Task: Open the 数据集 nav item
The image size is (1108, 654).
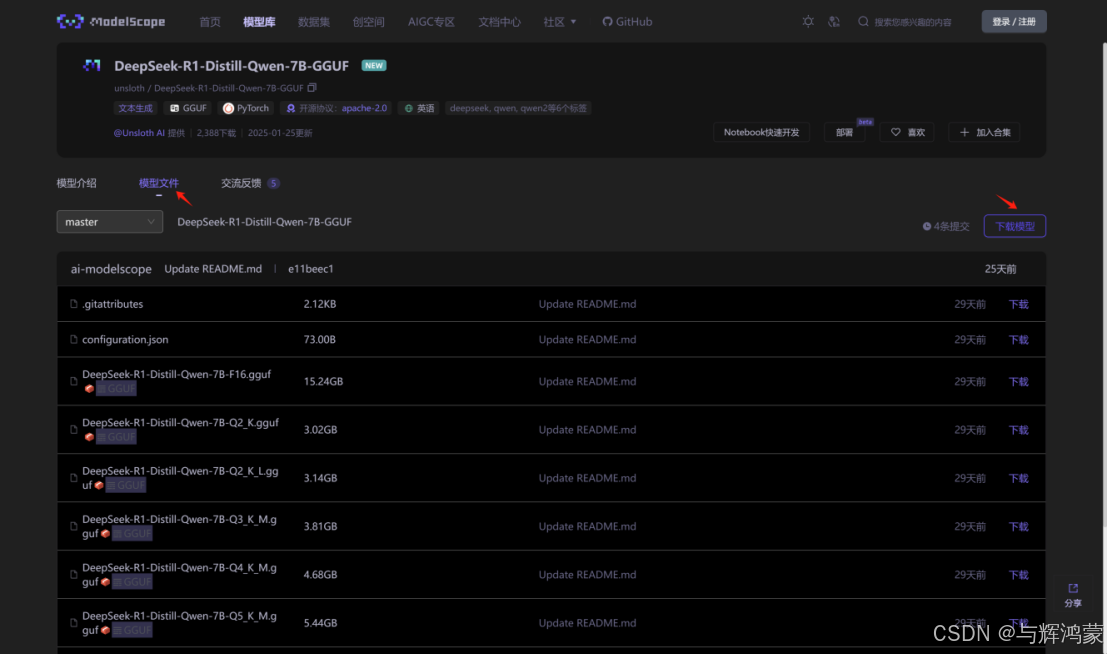Action: (x=314, y=22)
